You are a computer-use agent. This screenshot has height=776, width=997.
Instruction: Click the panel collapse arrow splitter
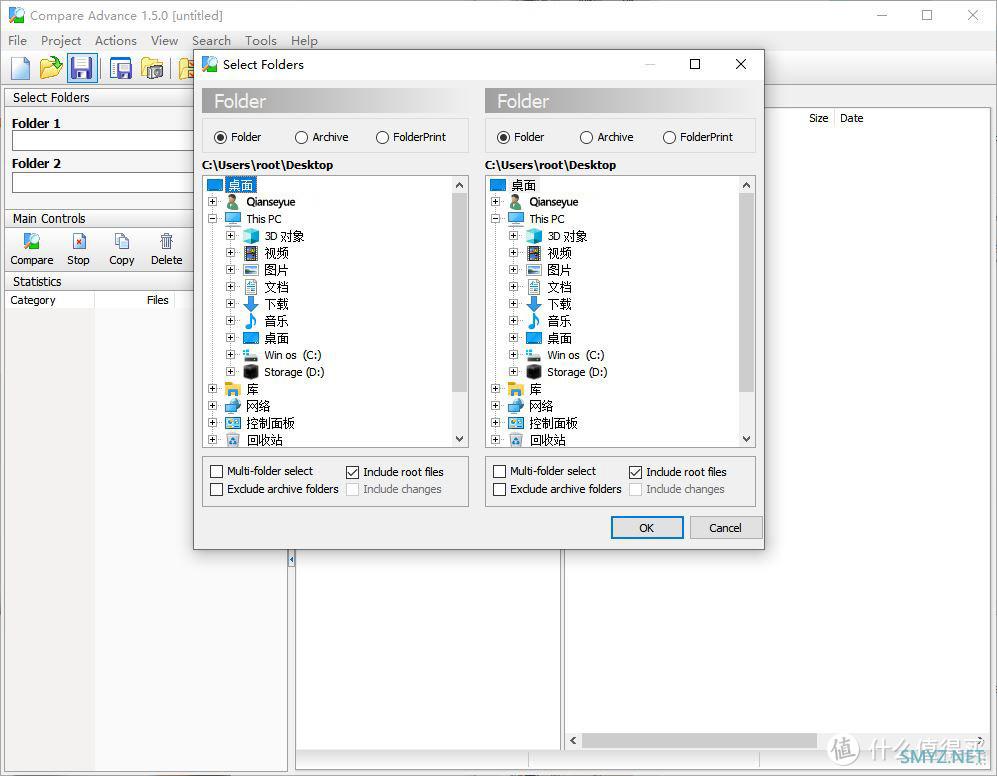[291, 560]
